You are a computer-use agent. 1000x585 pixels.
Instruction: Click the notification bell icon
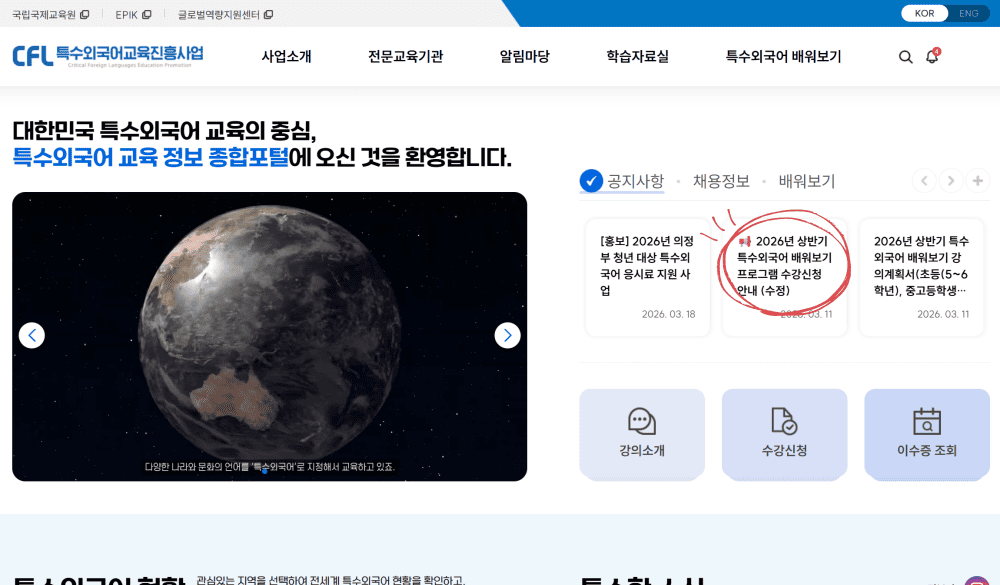pos(932,57)
